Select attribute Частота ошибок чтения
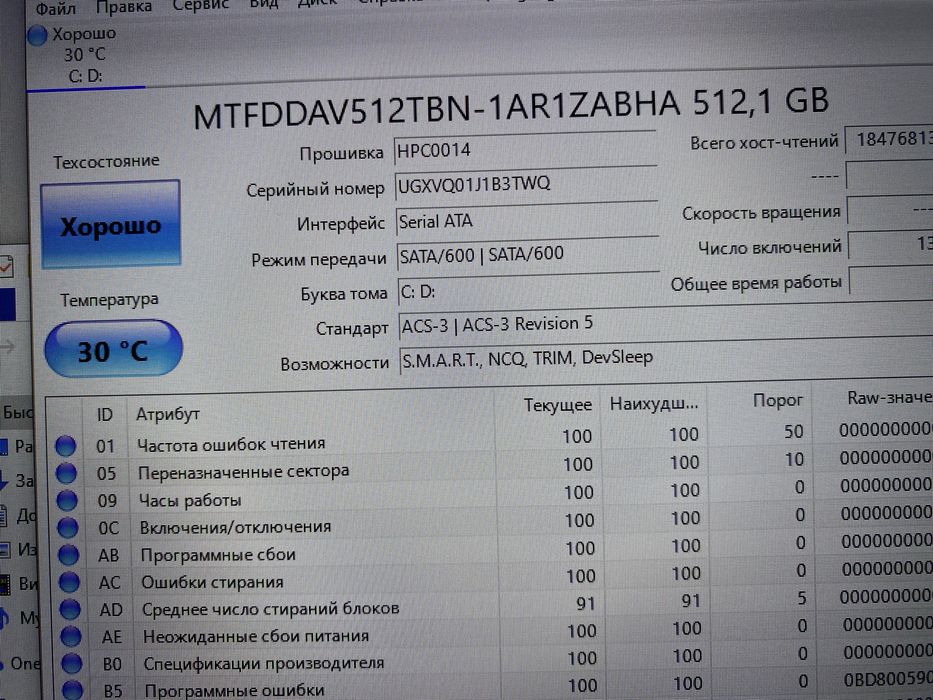The height and width of the screenshot is (700, 933). [x=231, y=444]
